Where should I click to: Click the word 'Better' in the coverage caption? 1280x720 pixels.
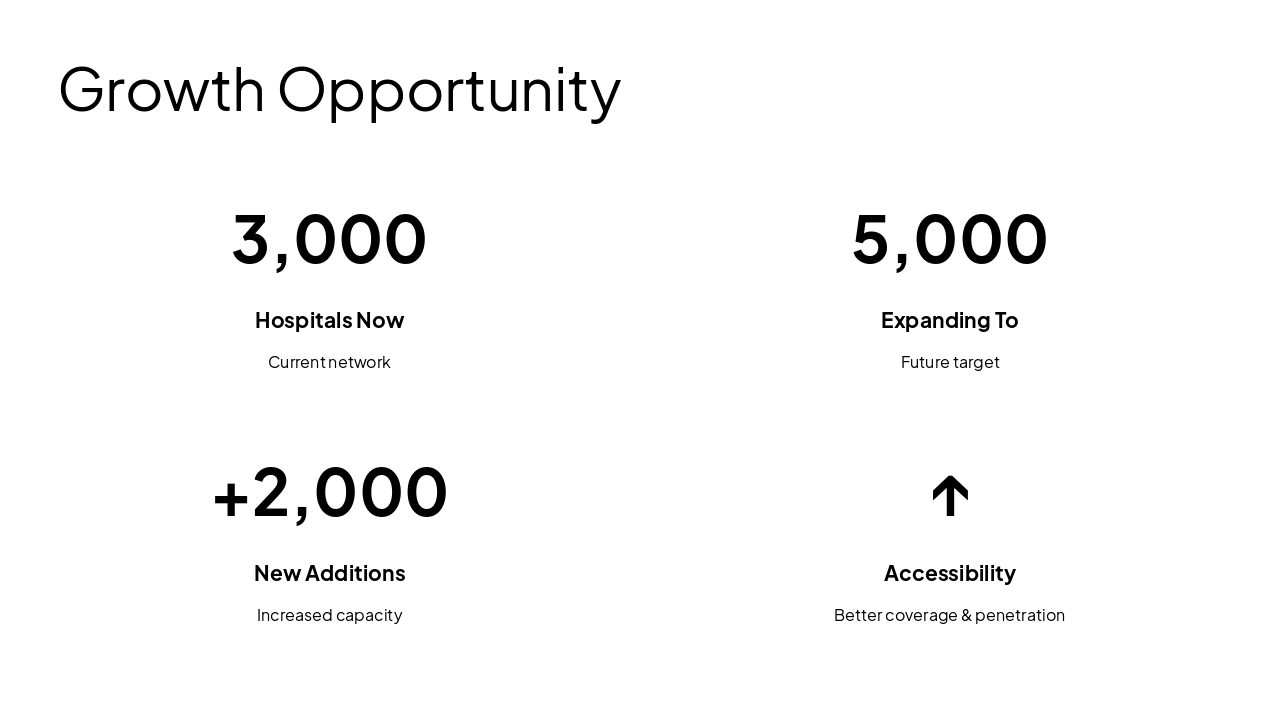tap(858, 615)
